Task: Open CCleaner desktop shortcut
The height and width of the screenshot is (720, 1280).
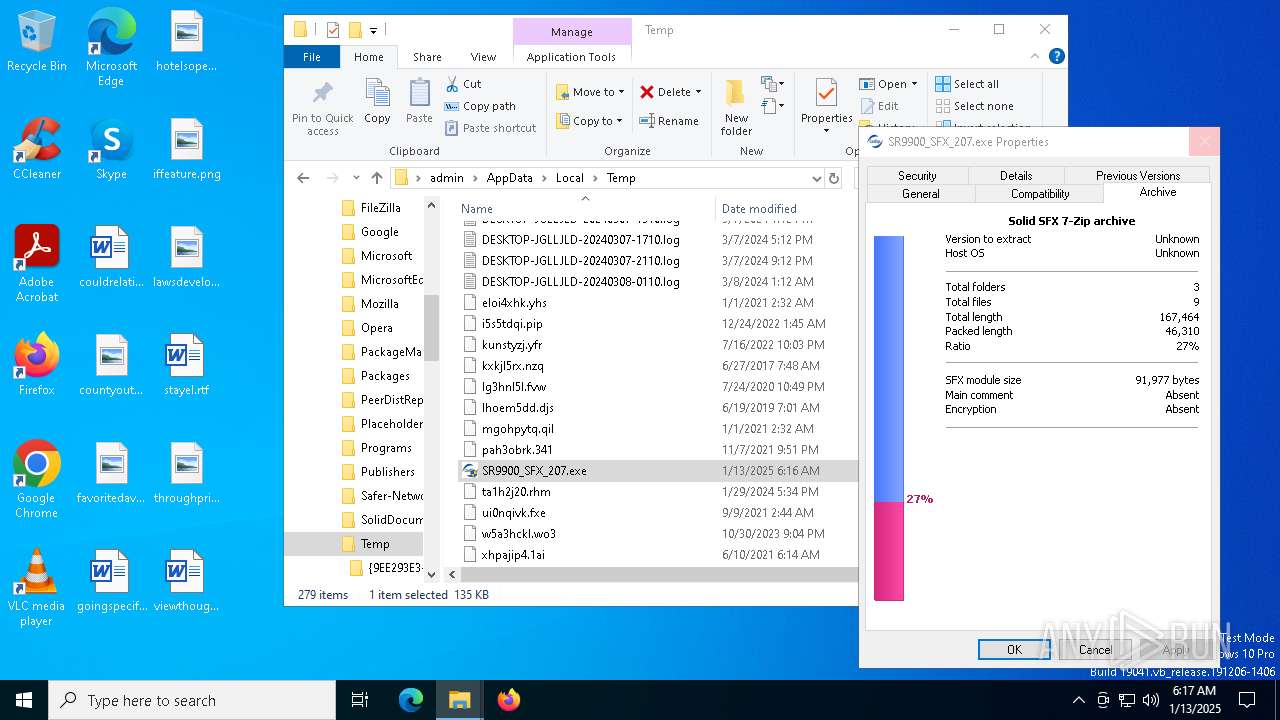Action: (37, 149)
